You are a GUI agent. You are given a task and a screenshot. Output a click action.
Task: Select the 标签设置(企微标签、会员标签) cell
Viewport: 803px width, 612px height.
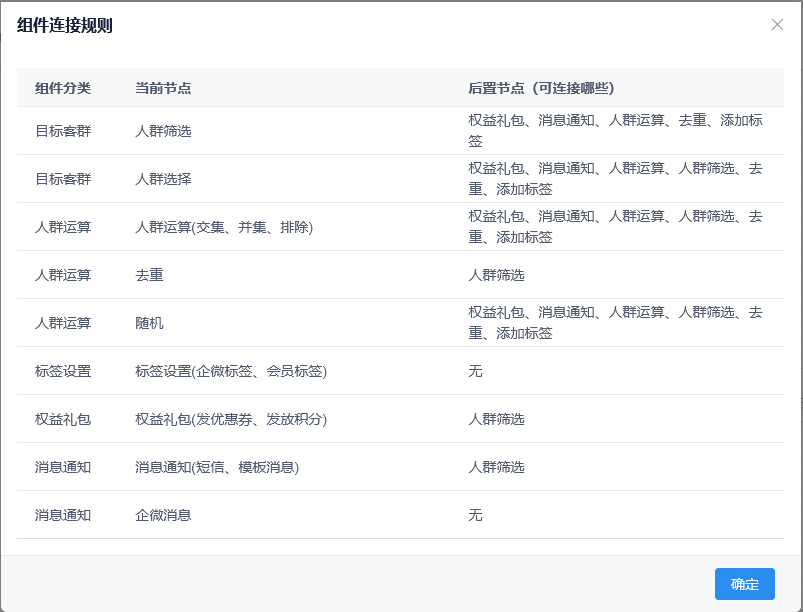point(231,371)
